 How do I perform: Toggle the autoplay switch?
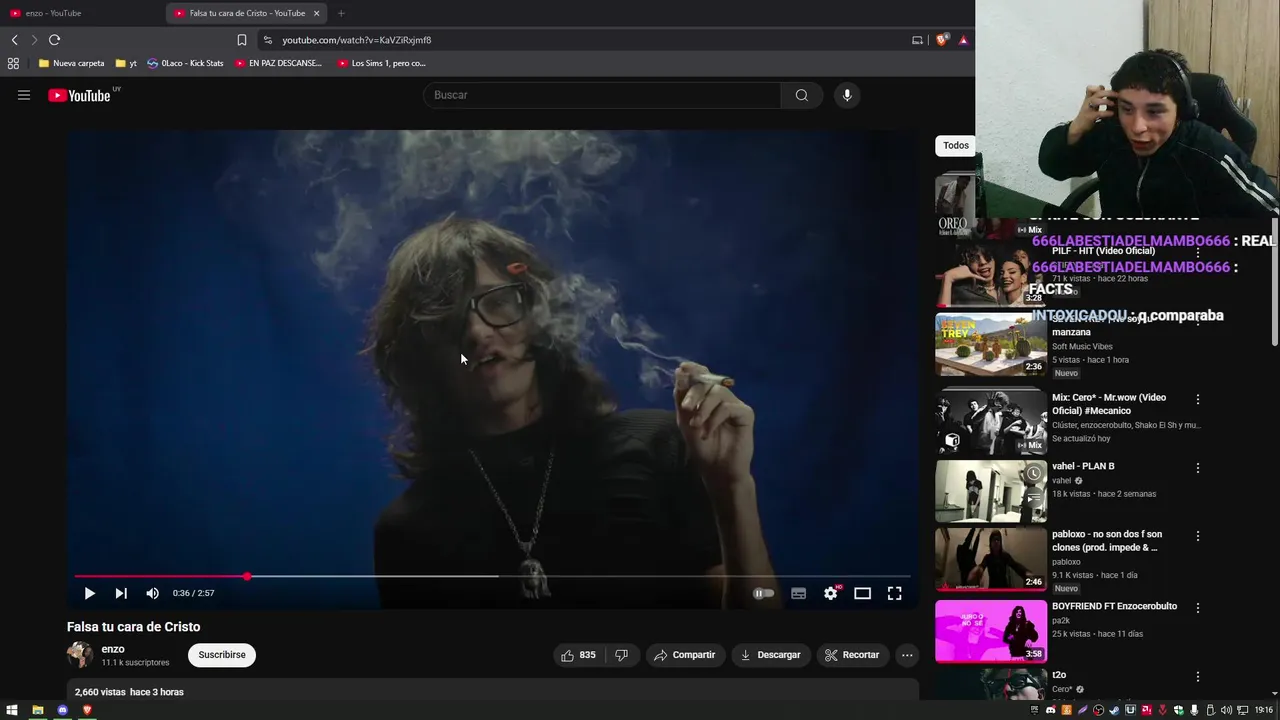point(763,593)
